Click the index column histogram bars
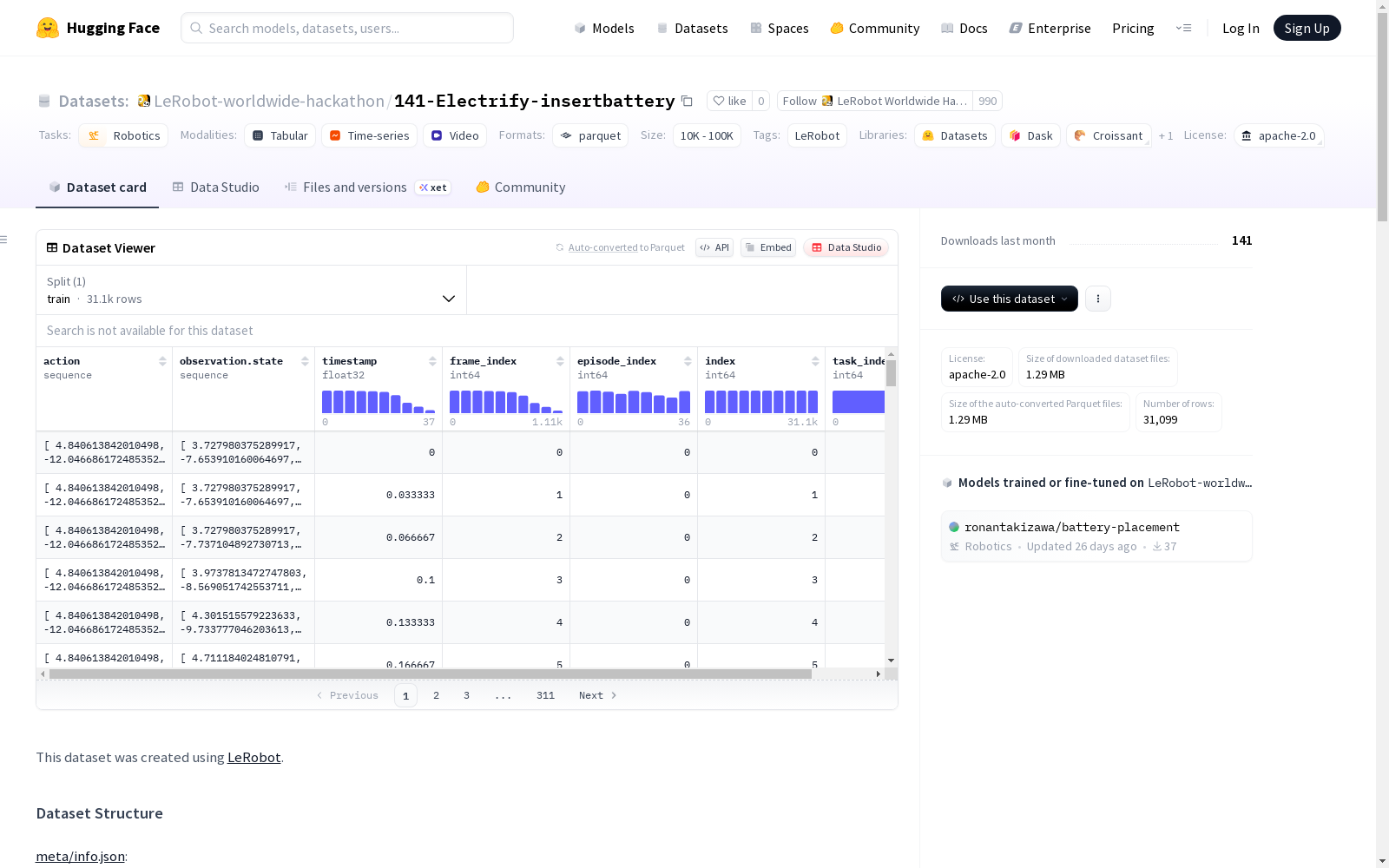 (761, 402)
